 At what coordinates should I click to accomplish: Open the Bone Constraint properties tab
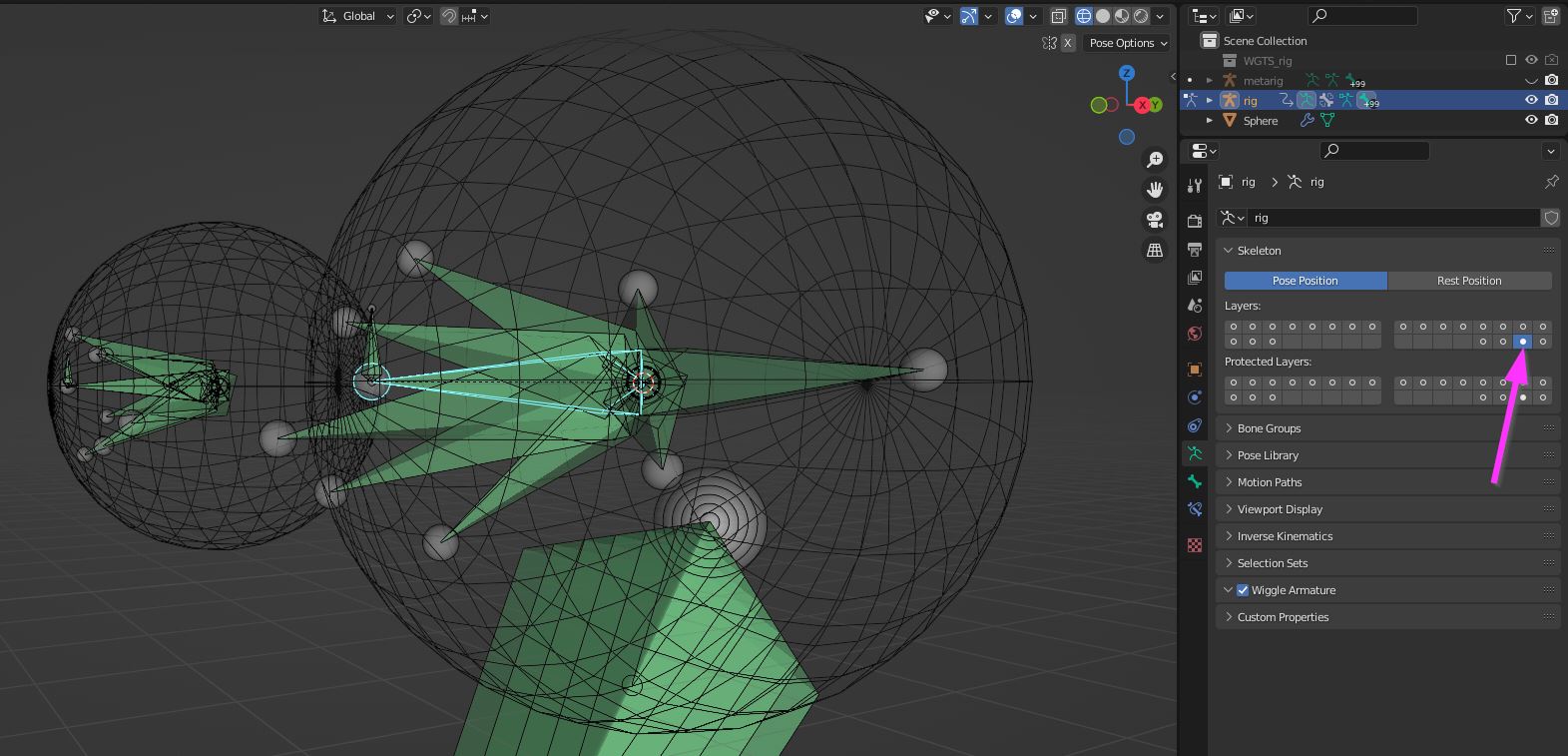[x=1195, y=509]
